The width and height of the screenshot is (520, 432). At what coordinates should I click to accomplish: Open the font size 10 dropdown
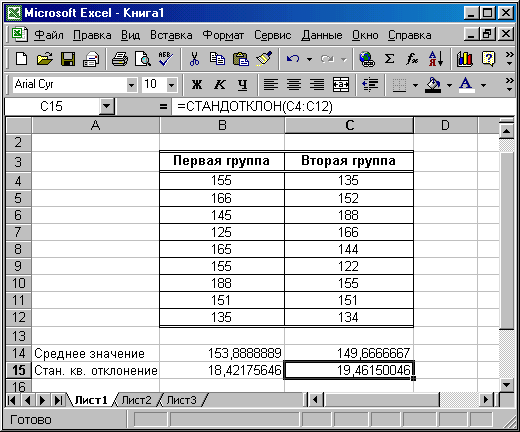[x=172, y=85]
